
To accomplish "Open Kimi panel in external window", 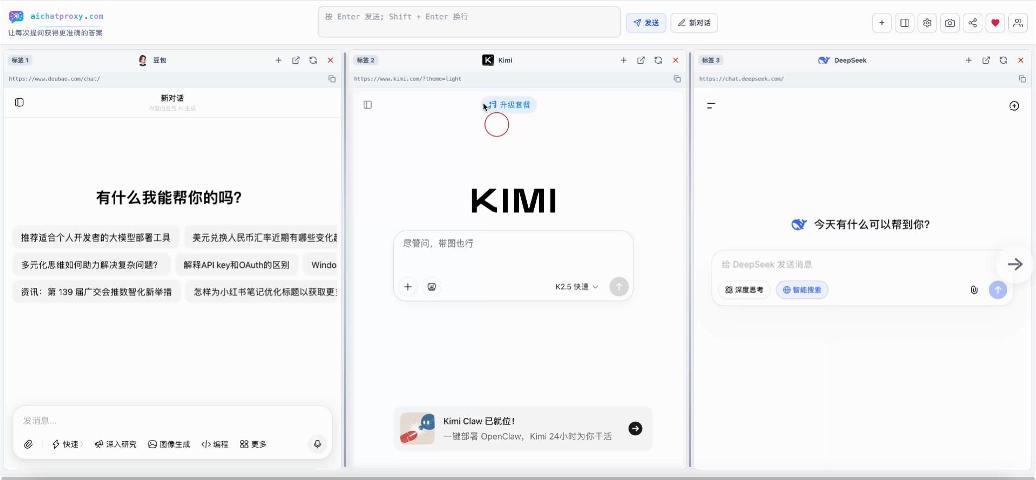I will coord(640,60).
